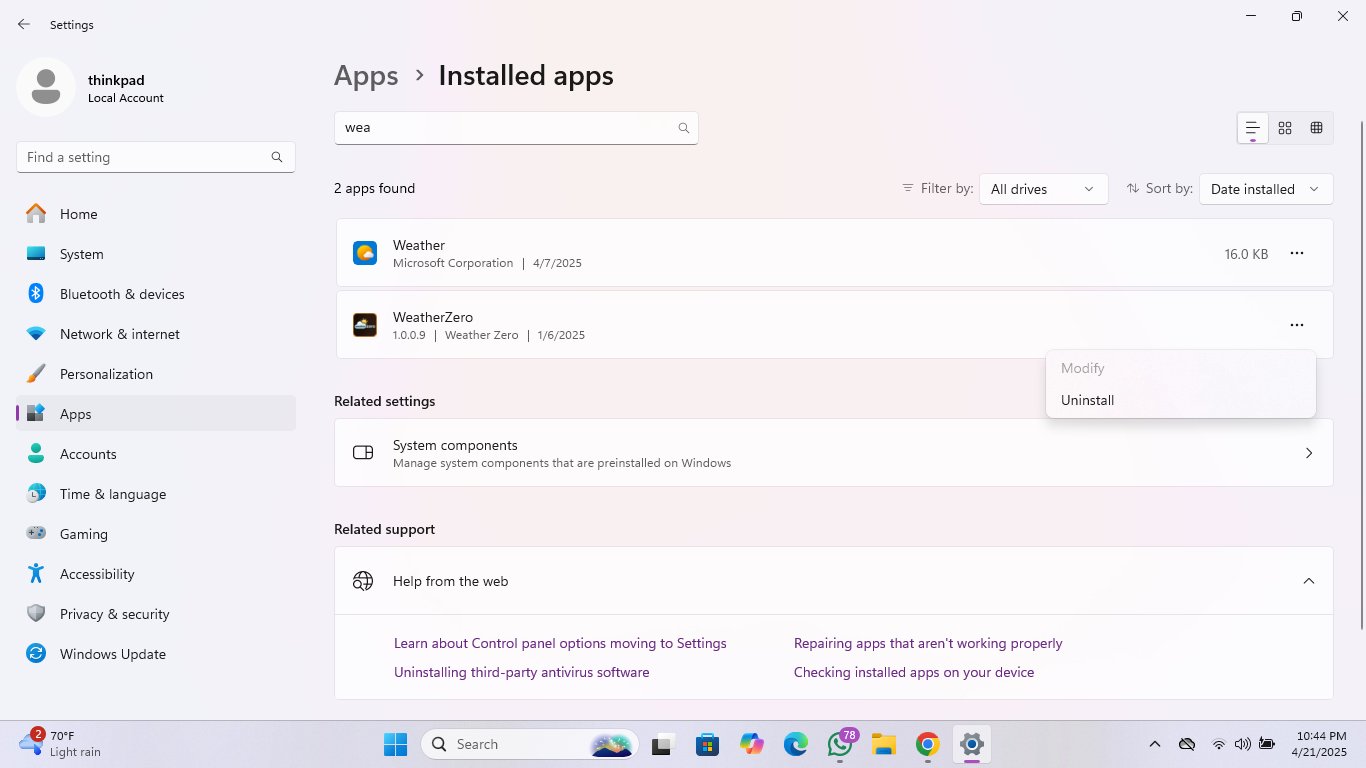
Task: Open Windows Update in the sidebar
Action: [156, 654]
